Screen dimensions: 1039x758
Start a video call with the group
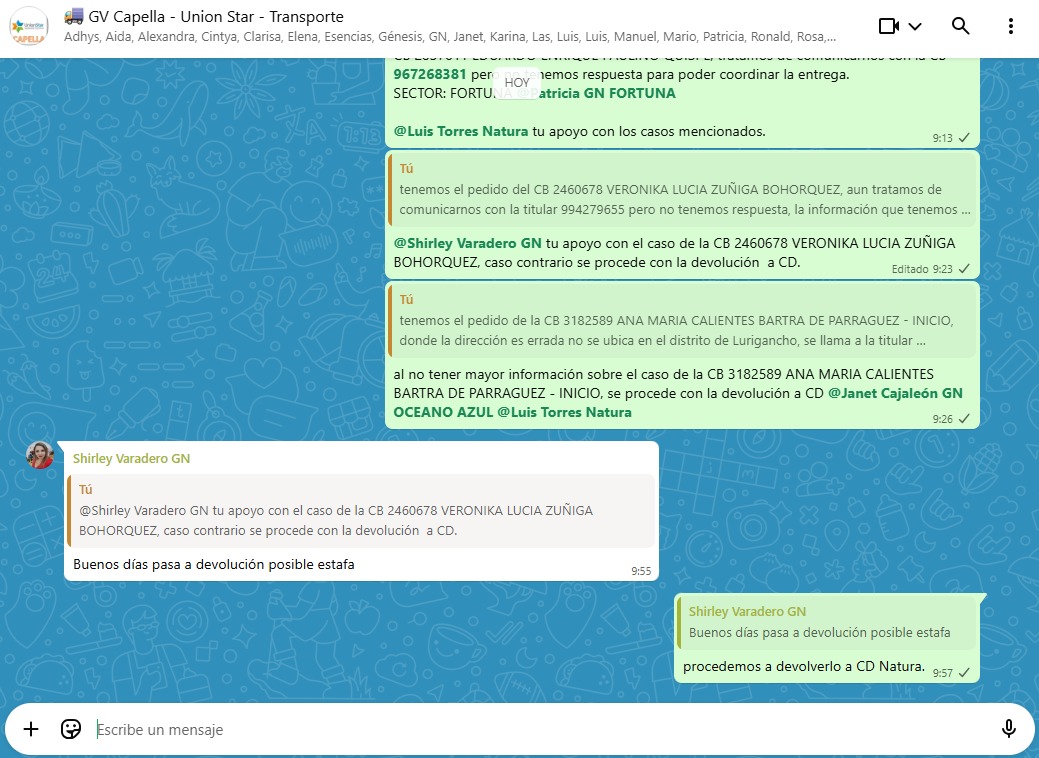[x=888, y=26]
